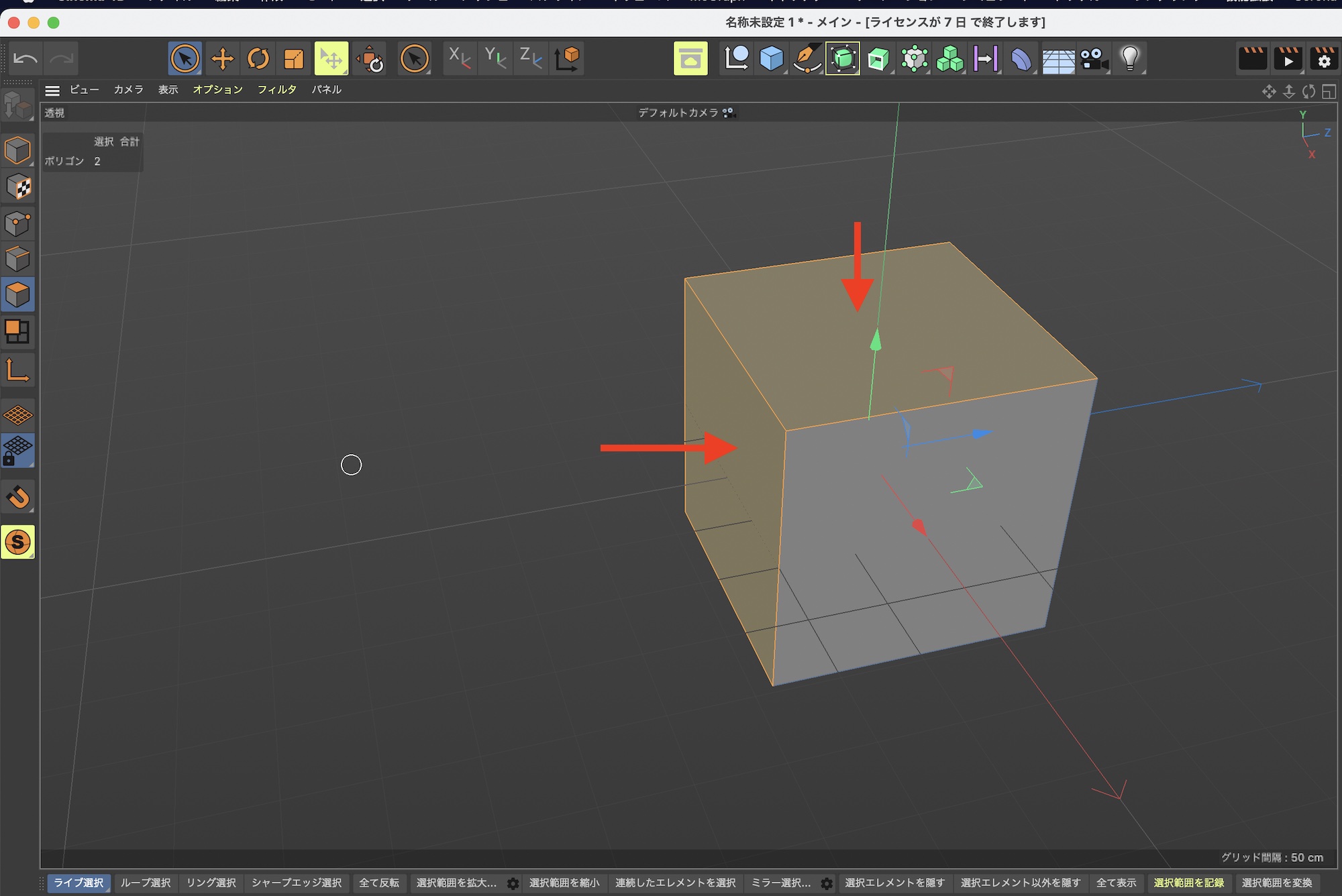Add a blue Cube primitive object

pos(772,59)
